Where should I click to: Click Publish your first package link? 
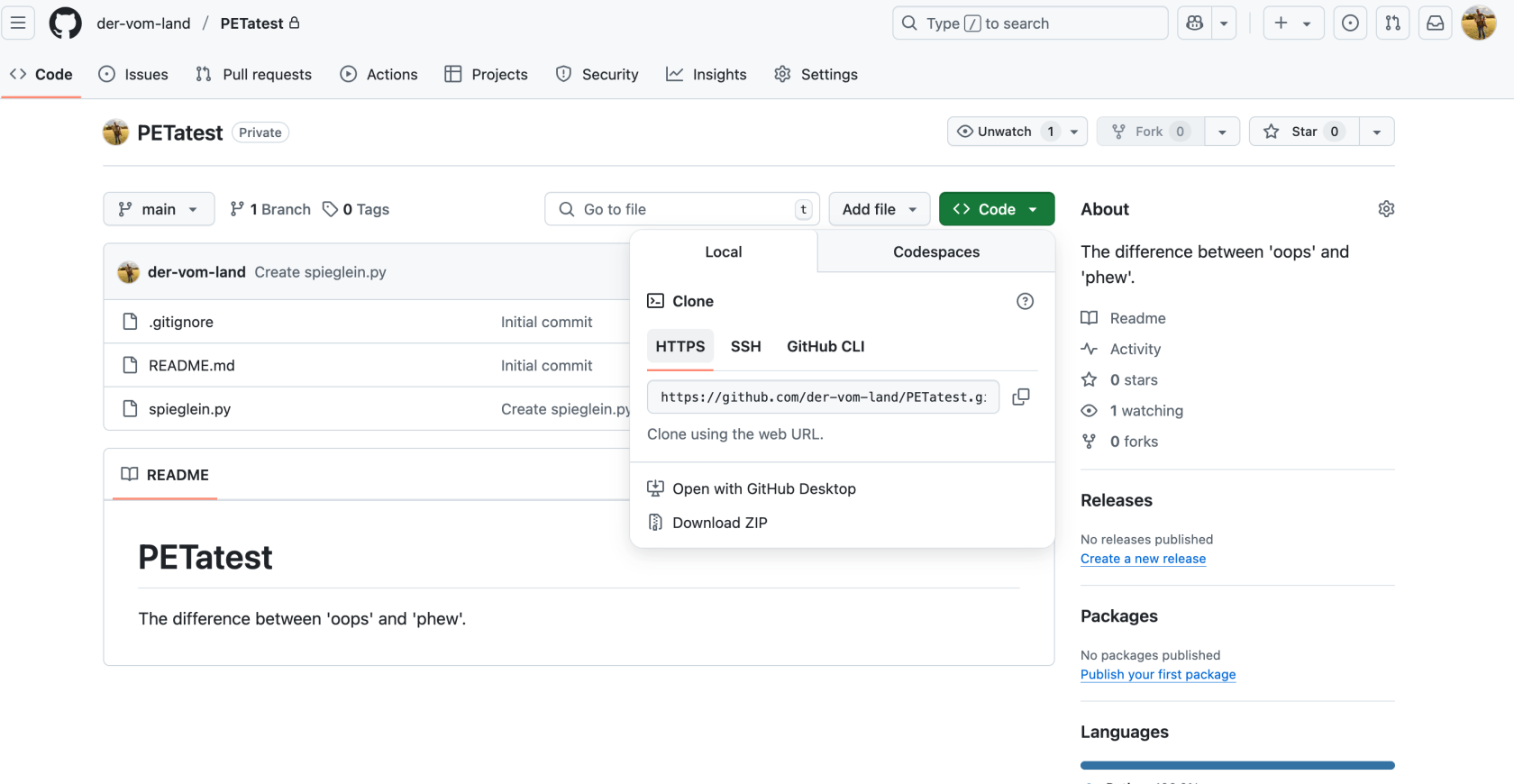[x=1158, y=674]
